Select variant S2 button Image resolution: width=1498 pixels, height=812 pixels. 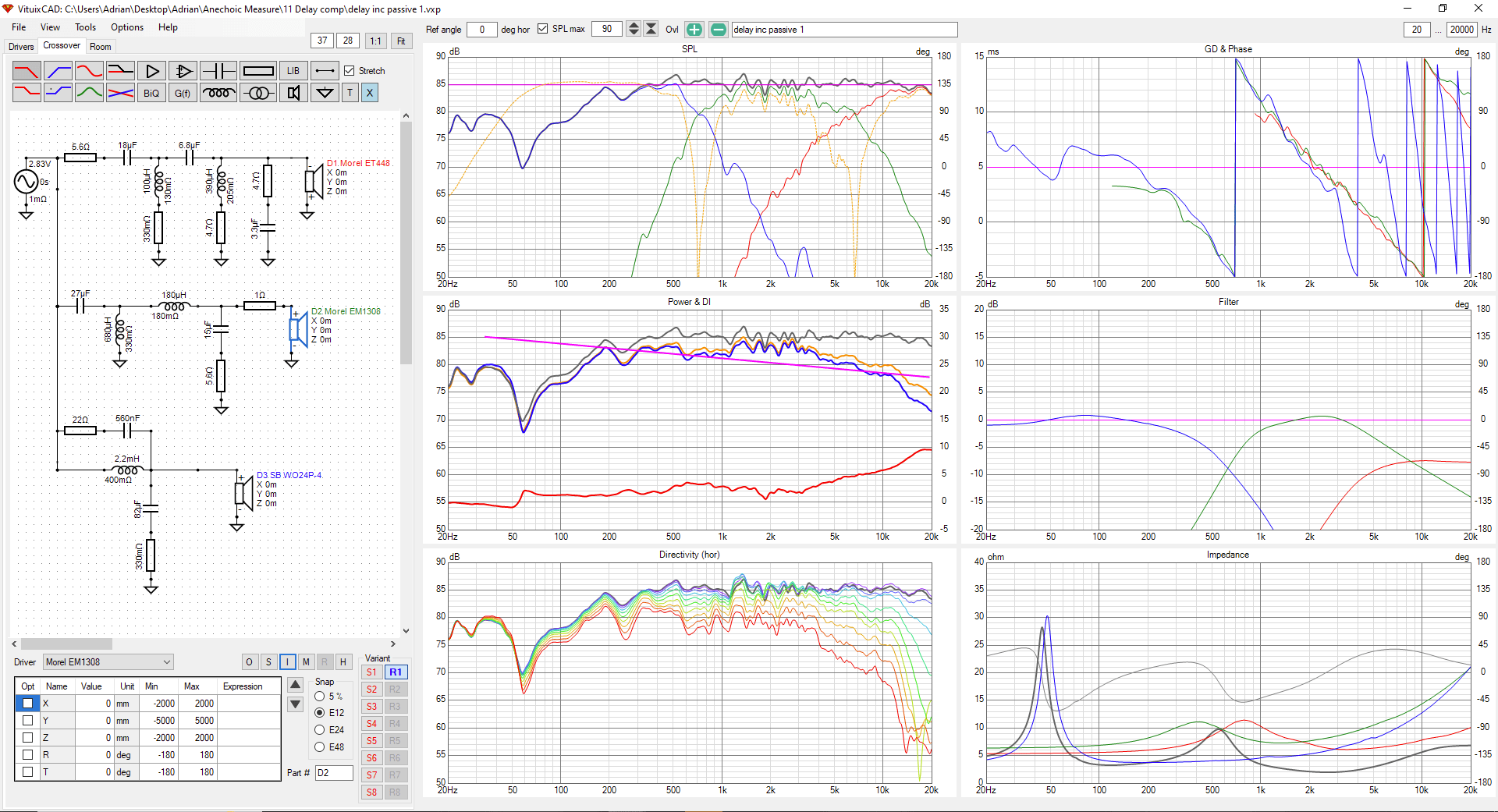372,690
